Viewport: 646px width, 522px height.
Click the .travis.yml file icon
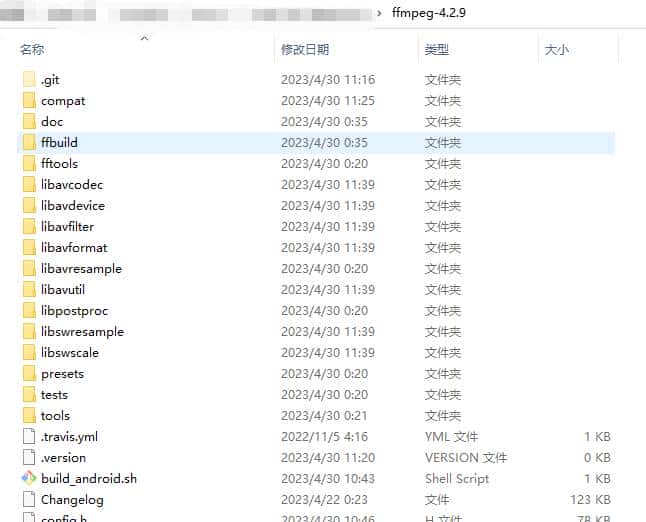pos(29,436)
